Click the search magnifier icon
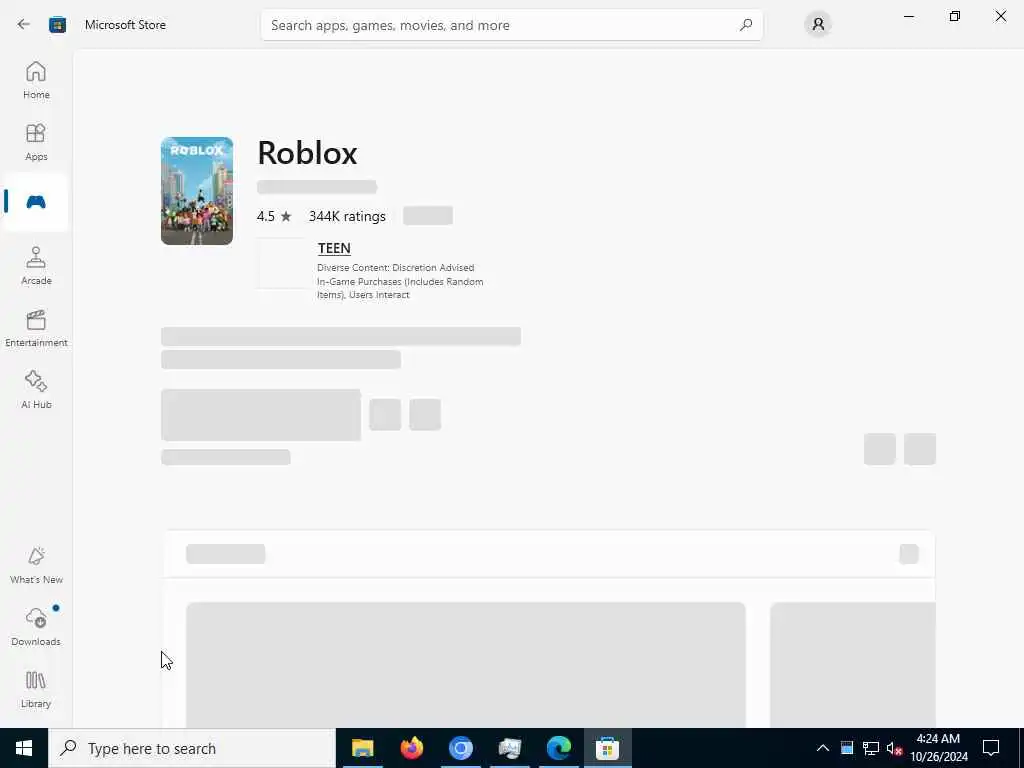This screenshot has height=768, width=1024. (746, 25)
